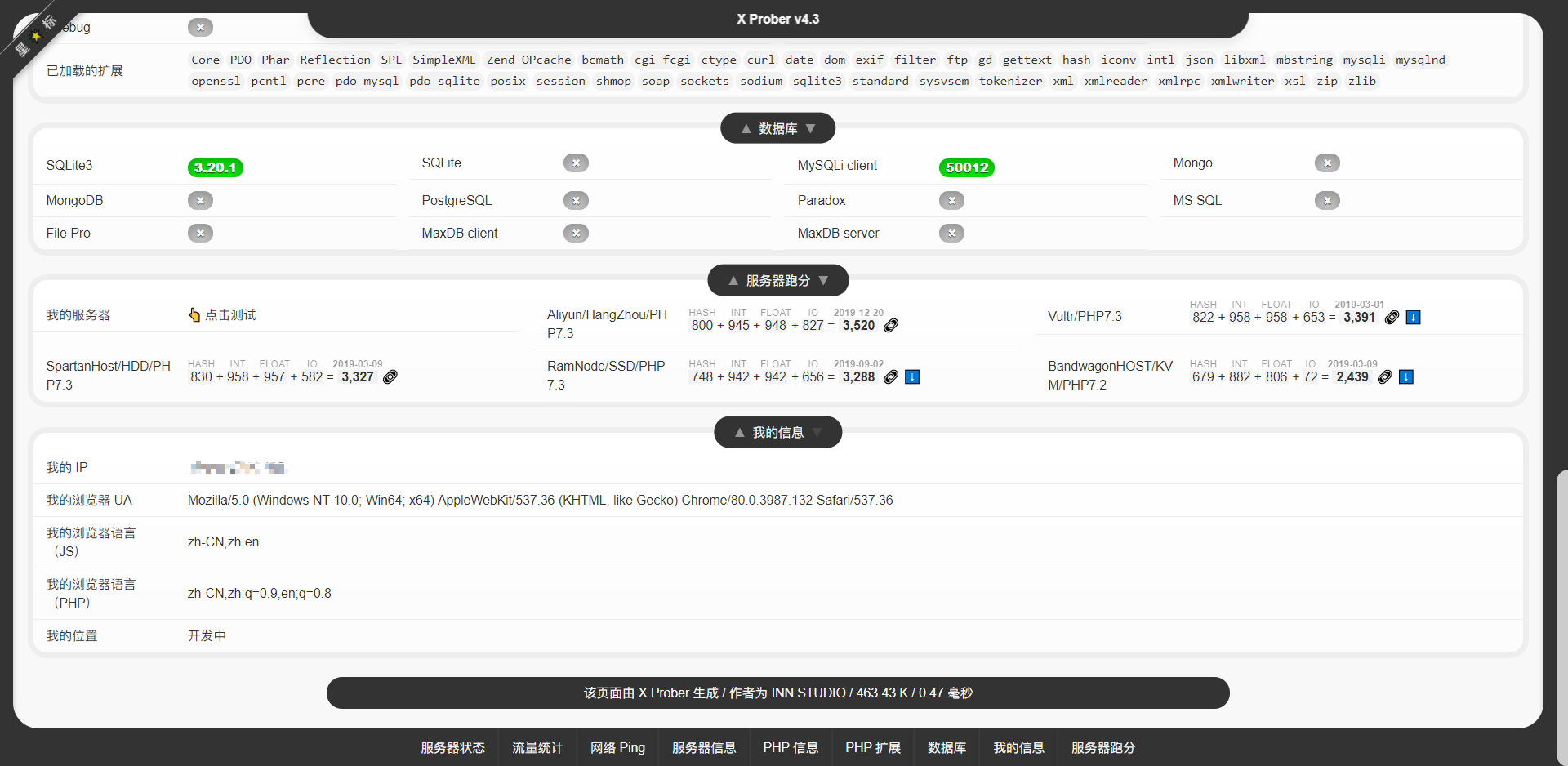This screenshot has width=1568, height=766.
Task: Select PHP 扩展 in bottom navigation
Action: coord(872,747)
